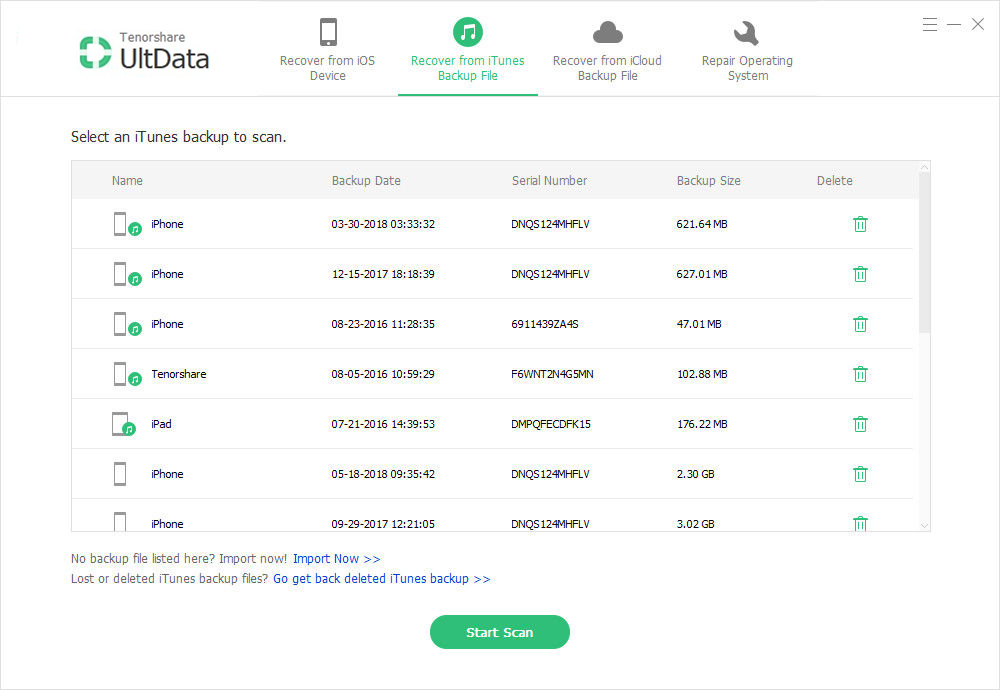
Task: Open the hamburger menu icon
Action: (930, 25)
